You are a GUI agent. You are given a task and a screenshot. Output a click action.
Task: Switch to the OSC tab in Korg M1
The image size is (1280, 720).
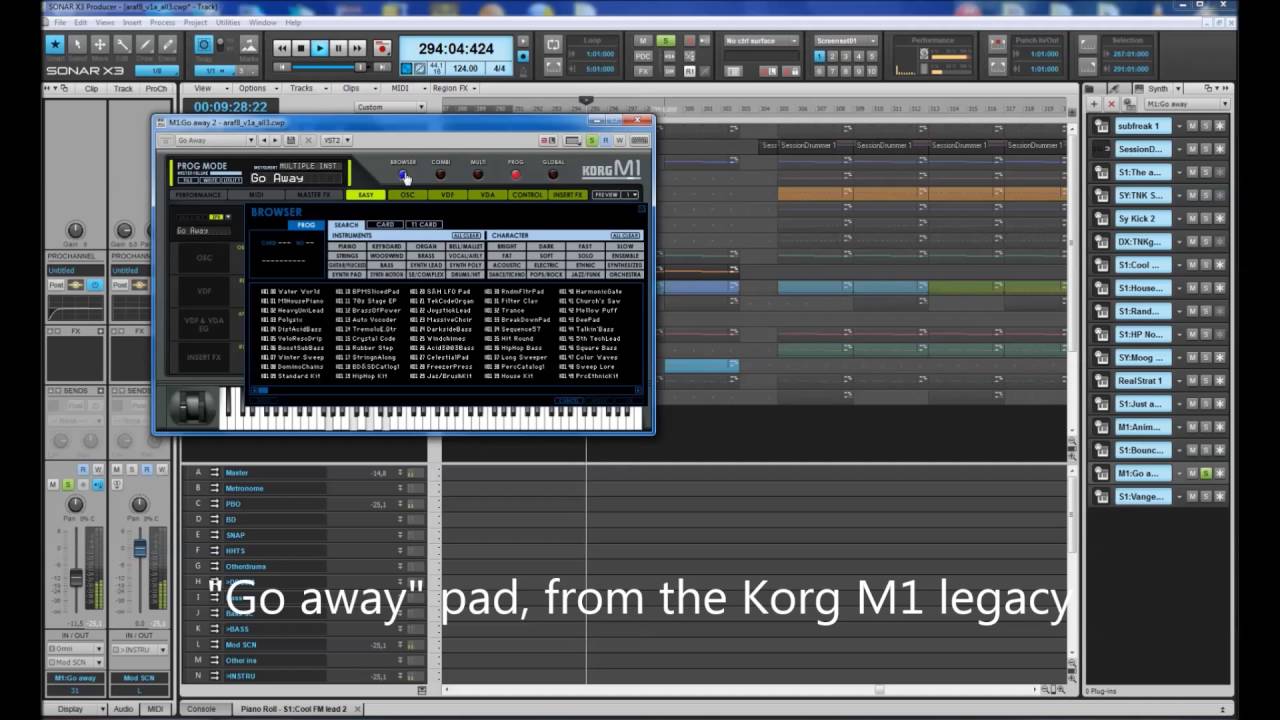[x=407, y=195]
